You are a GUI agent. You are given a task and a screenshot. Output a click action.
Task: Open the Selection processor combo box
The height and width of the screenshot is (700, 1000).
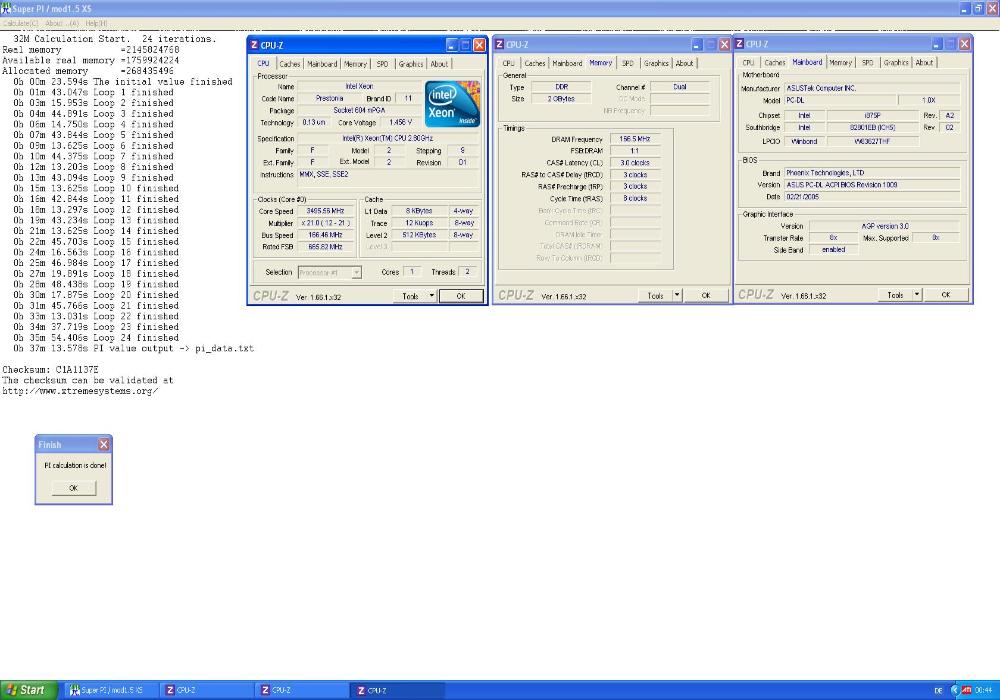[x=330, y=272]
